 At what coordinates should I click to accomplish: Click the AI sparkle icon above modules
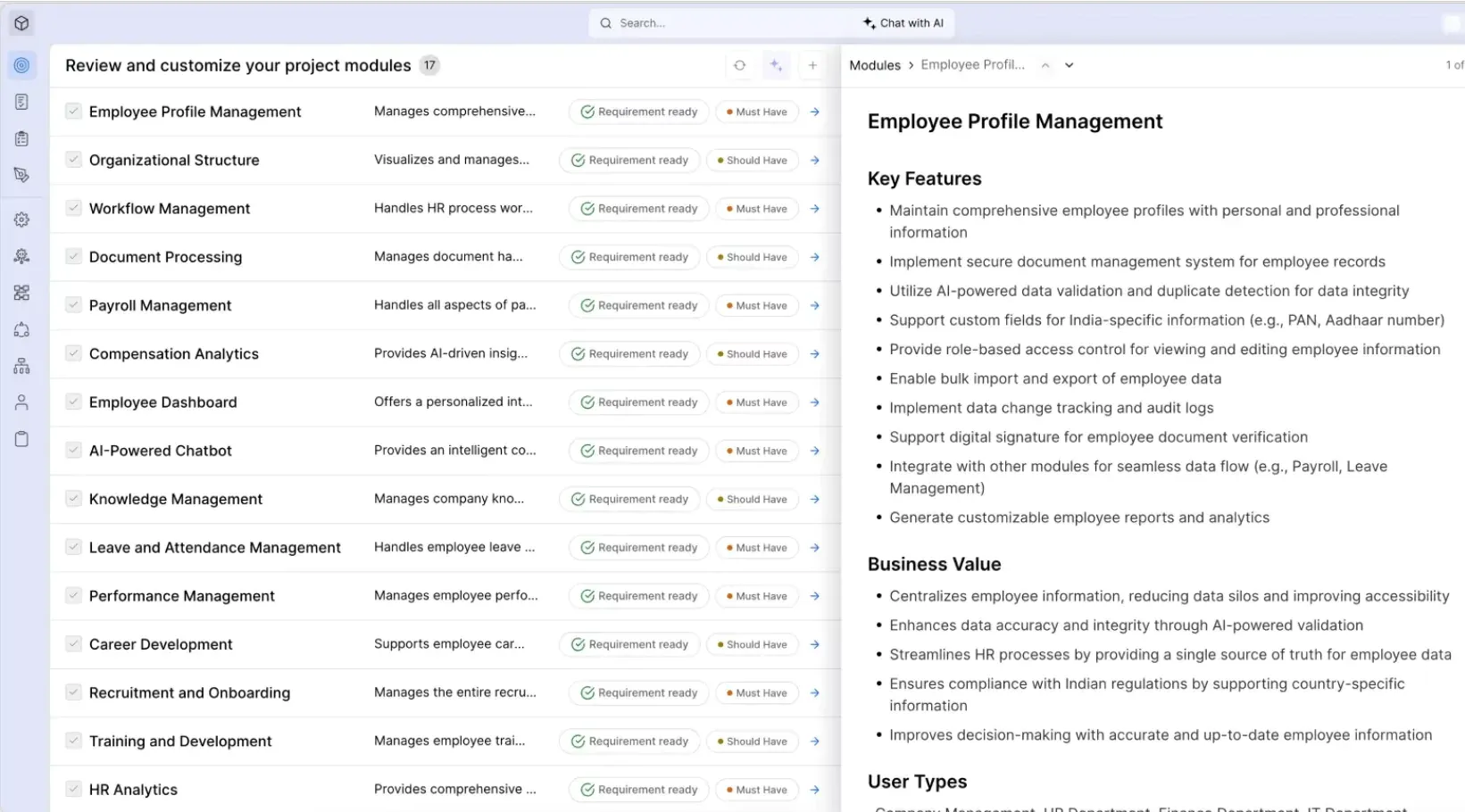pyautogui.click(x=776, y=65)
